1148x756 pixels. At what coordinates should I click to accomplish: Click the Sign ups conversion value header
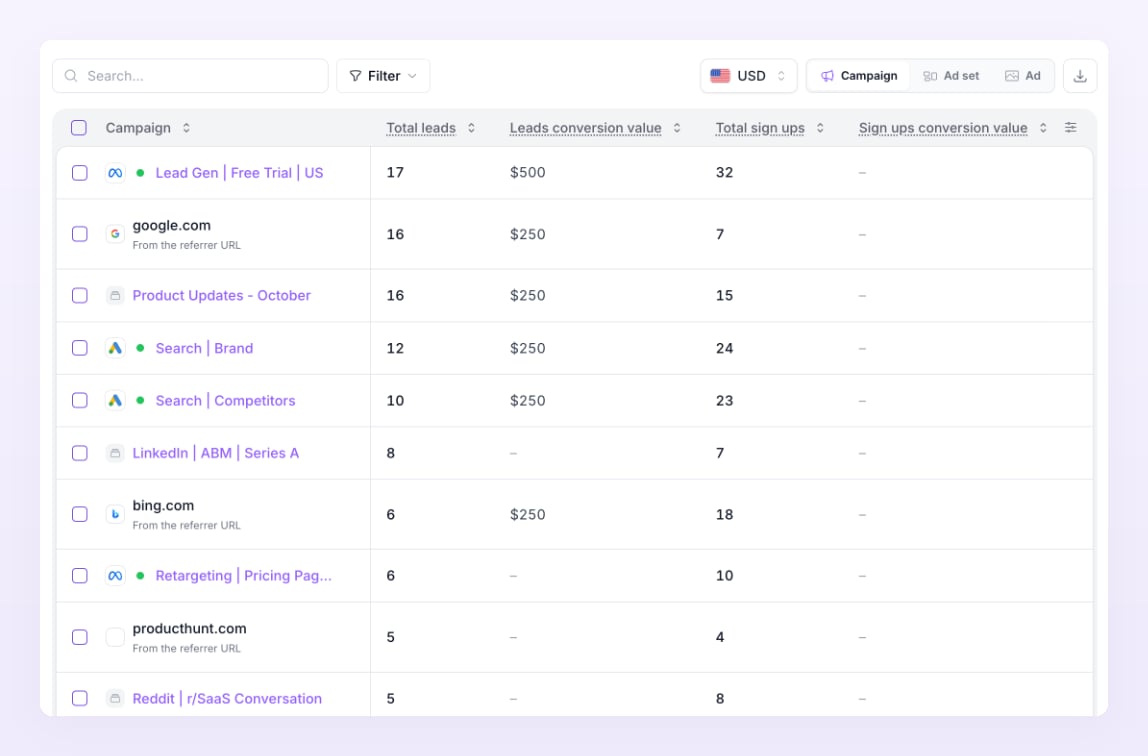click(943, 128)
